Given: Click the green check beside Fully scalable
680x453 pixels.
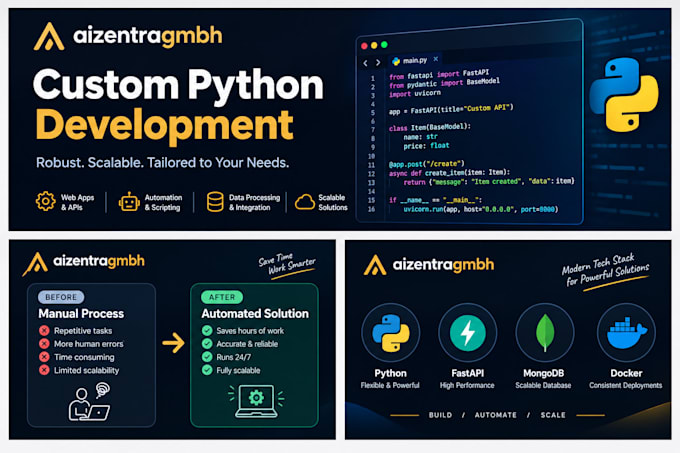Looking at the screenshot, I should click(207, 370).
